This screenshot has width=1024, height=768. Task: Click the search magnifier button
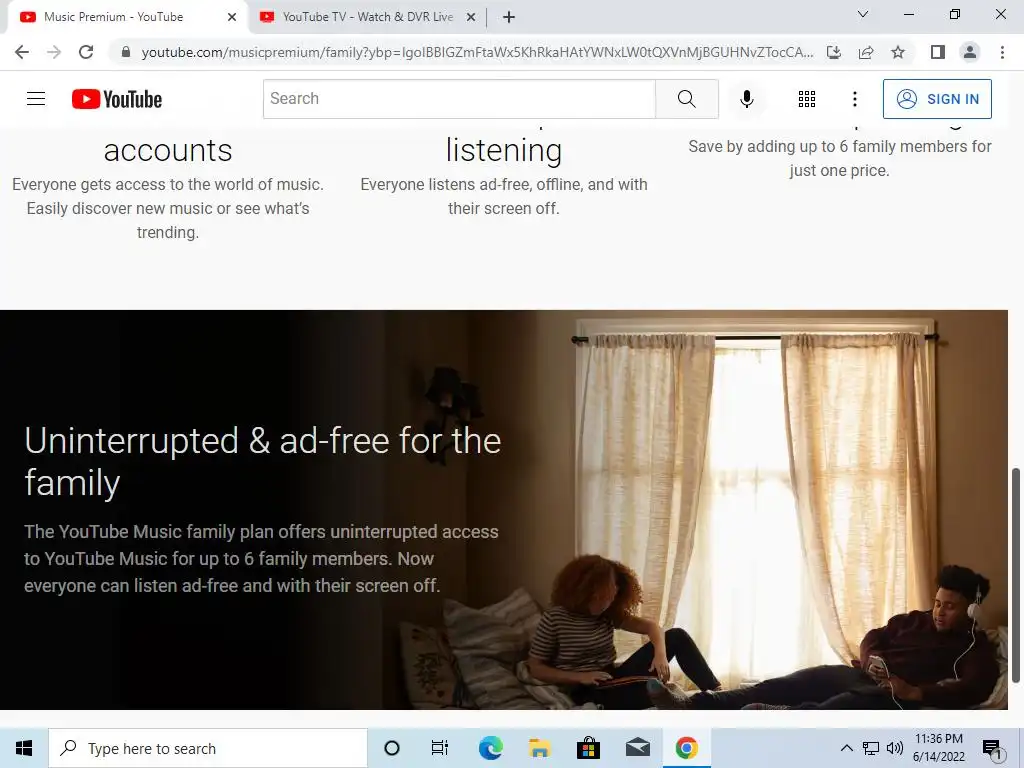(686, 99)
